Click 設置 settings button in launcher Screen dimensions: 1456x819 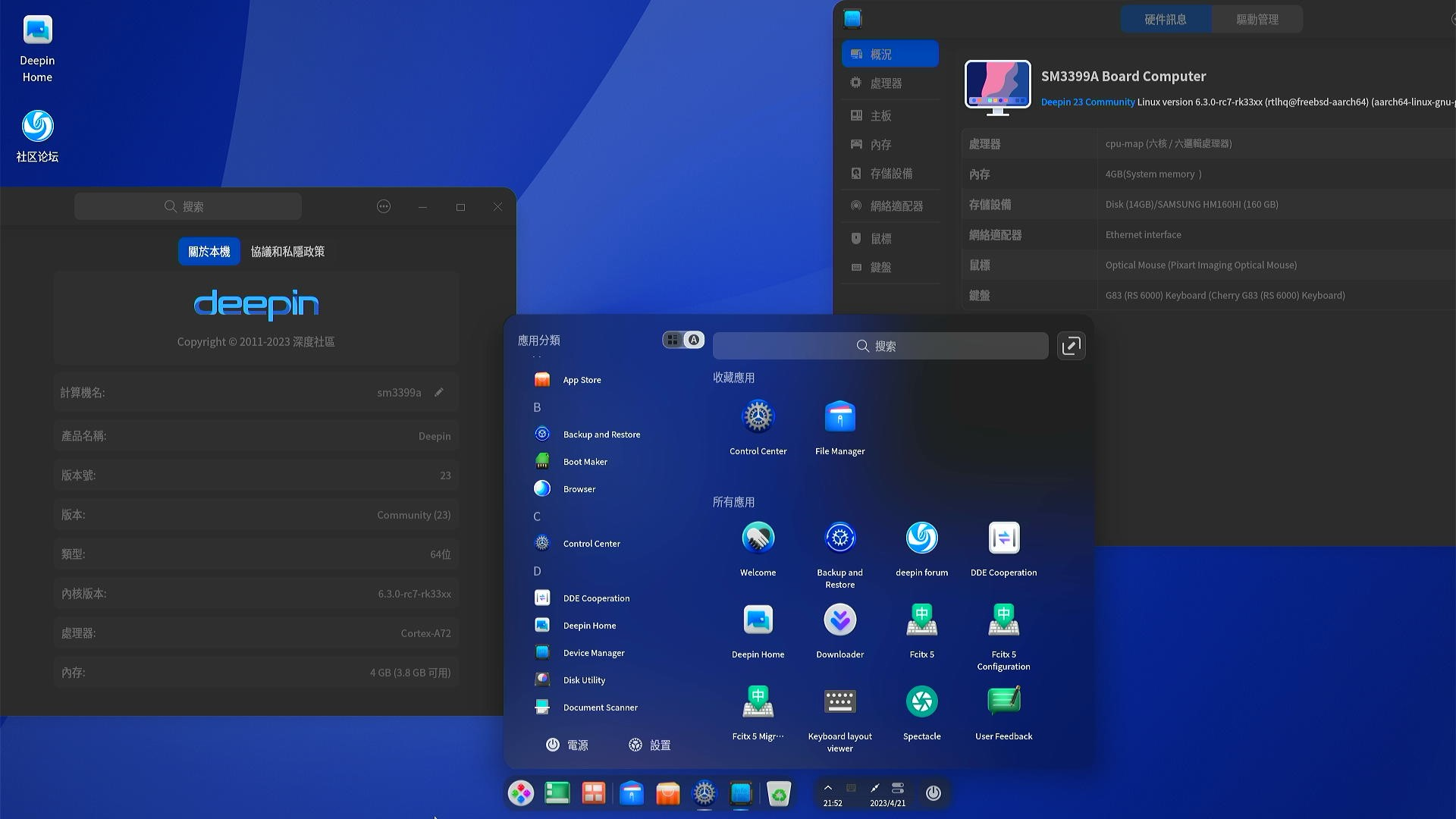tap(650, 745)
